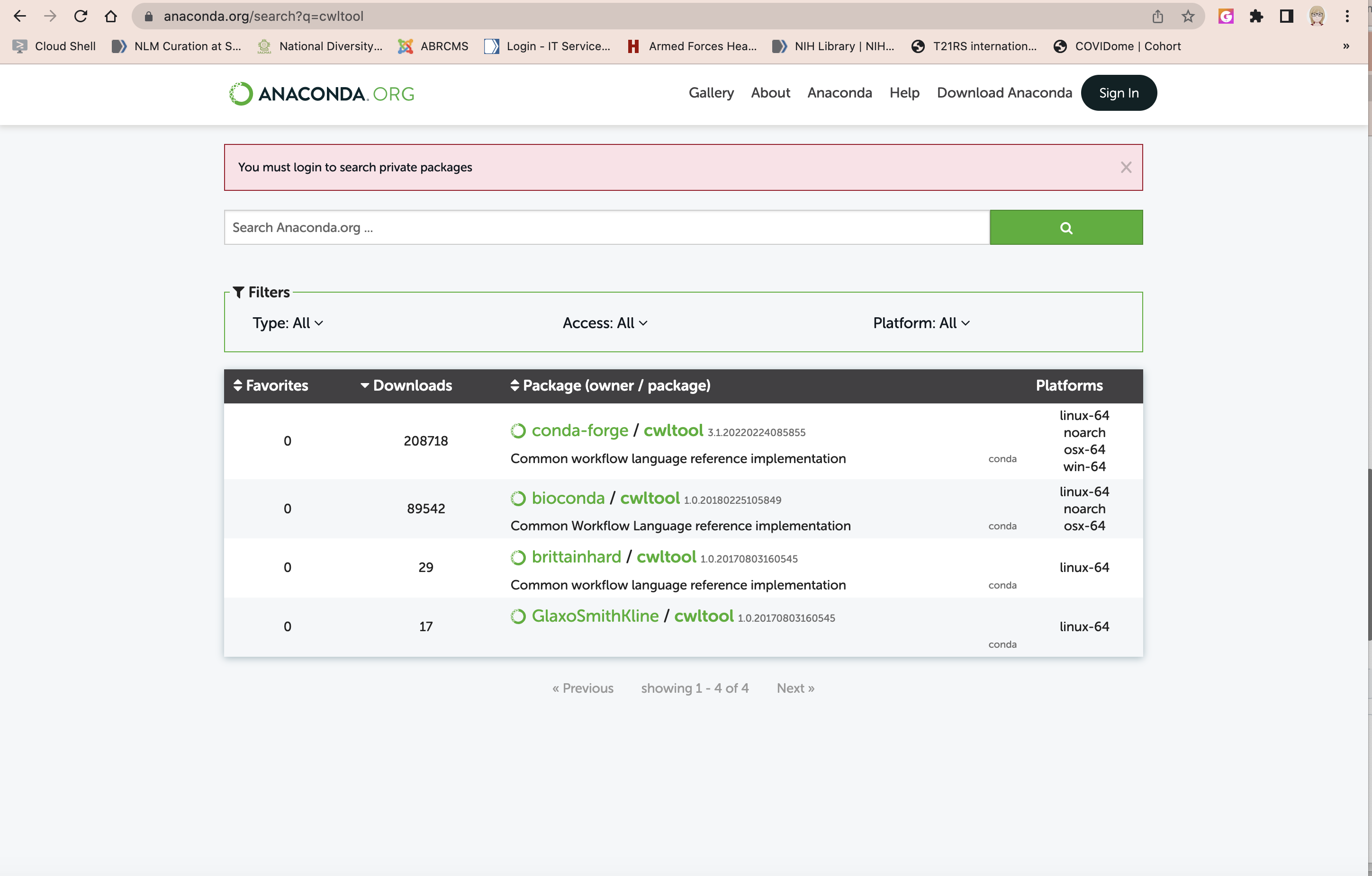The height and width of the screenshot is (876, 1372).
Task: Click the GlaxoSmithKline package logo icon
Action: tap(518, 616)
